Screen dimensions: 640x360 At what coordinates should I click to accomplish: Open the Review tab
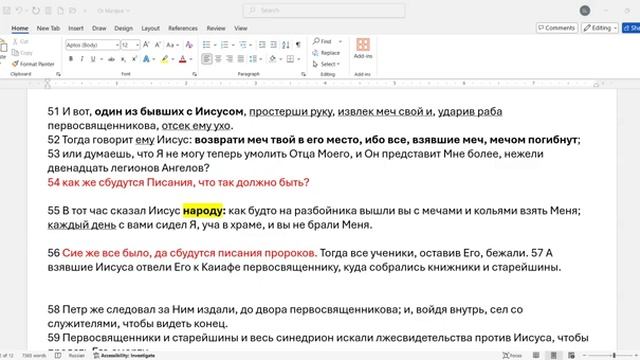click(216, 28)
